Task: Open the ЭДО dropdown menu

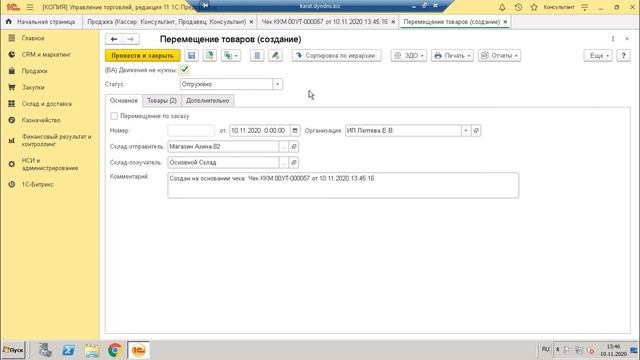Action: click(x=409, y=56)
